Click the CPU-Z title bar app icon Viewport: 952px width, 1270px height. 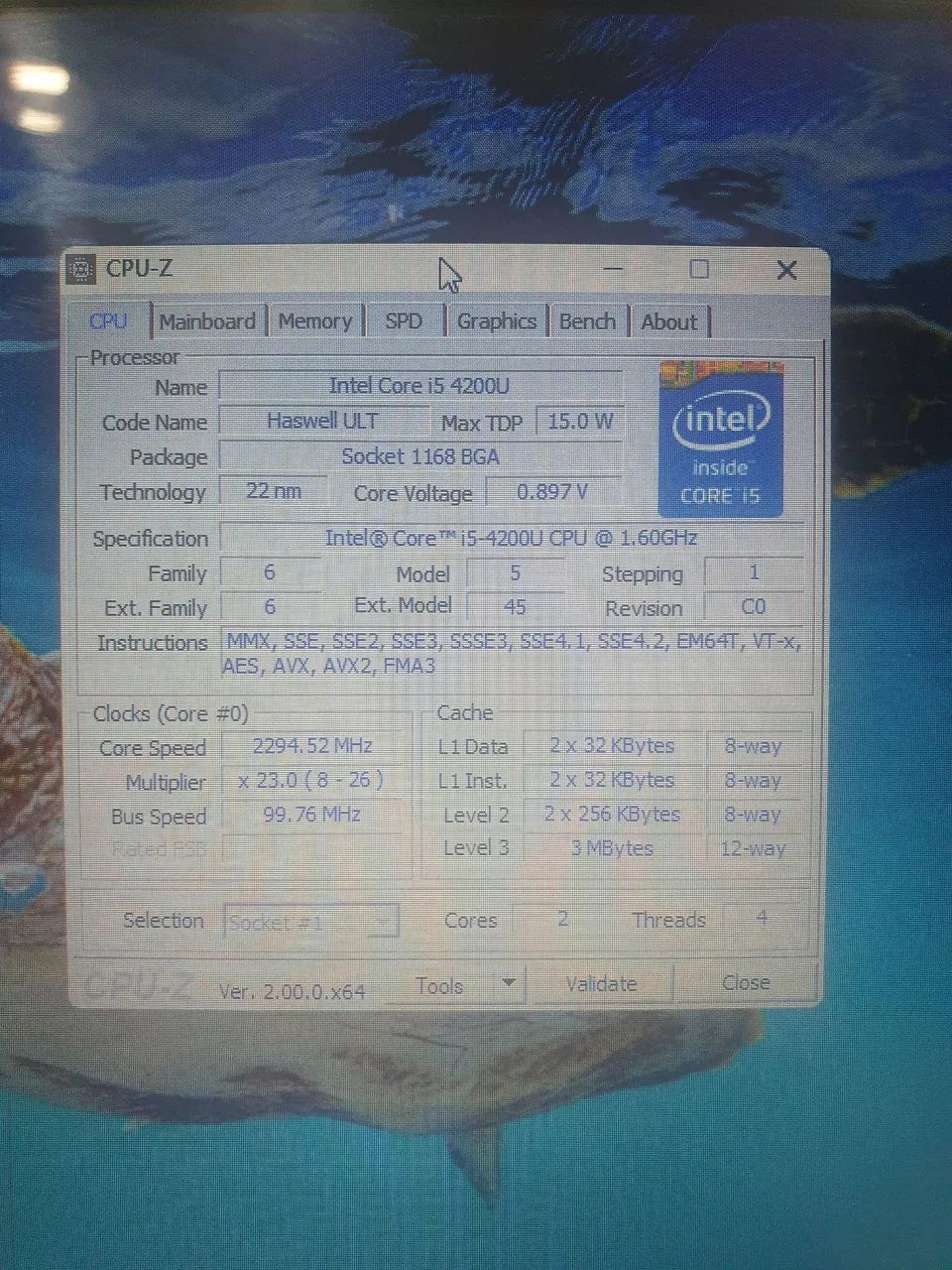click(82, 269)
